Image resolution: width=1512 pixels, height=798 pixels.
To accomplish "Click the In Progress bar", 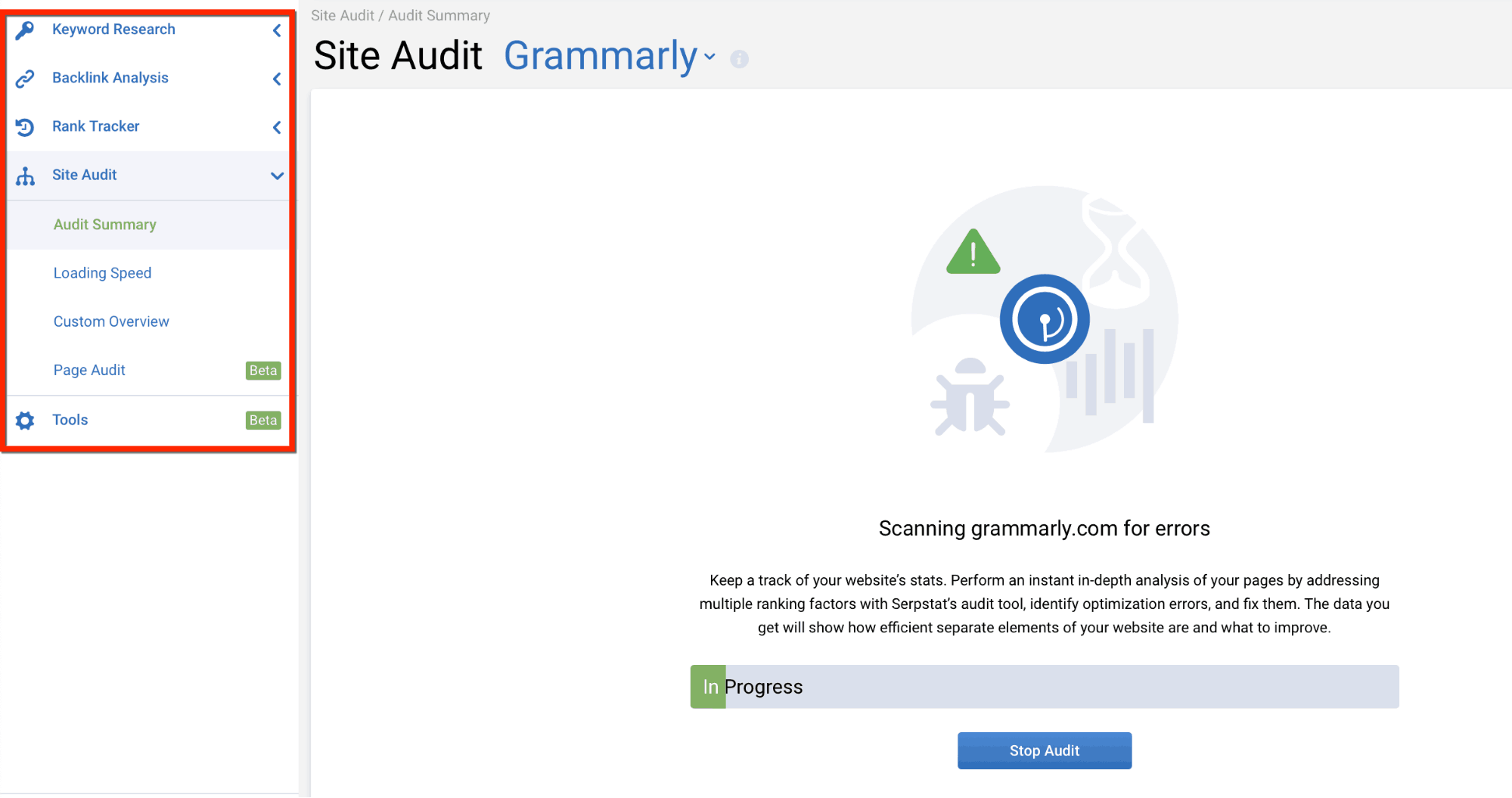I will click(x=1044, y=686).
